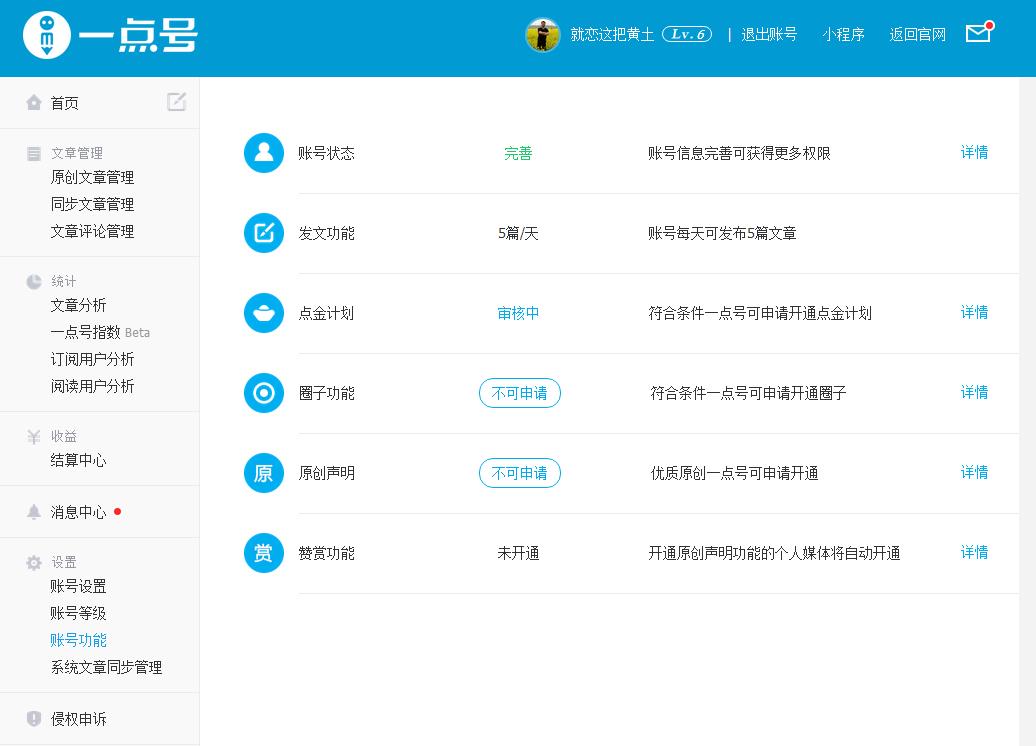Open the 小程序 link in header

843,33
